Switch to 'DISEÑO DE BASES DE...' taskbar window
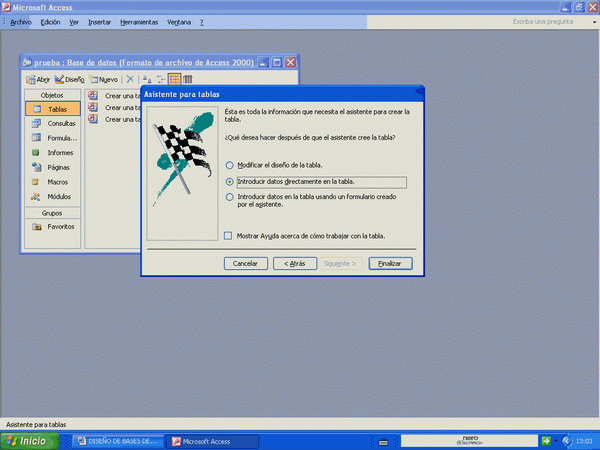Viewport: 600px width, 450px height. 118,441
